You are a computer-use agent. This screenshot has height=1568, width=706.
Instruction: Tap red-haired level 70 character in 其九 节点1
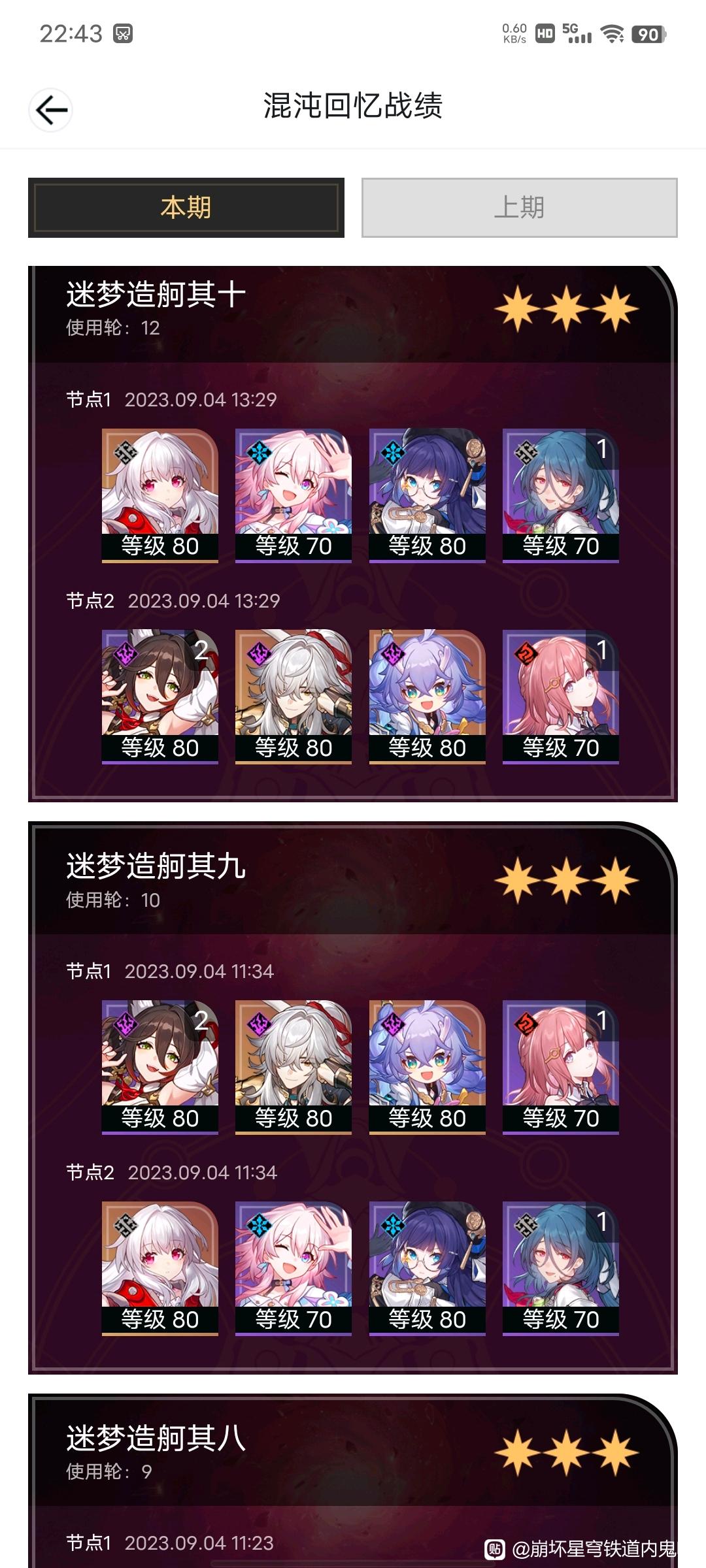coord(561,1068)
